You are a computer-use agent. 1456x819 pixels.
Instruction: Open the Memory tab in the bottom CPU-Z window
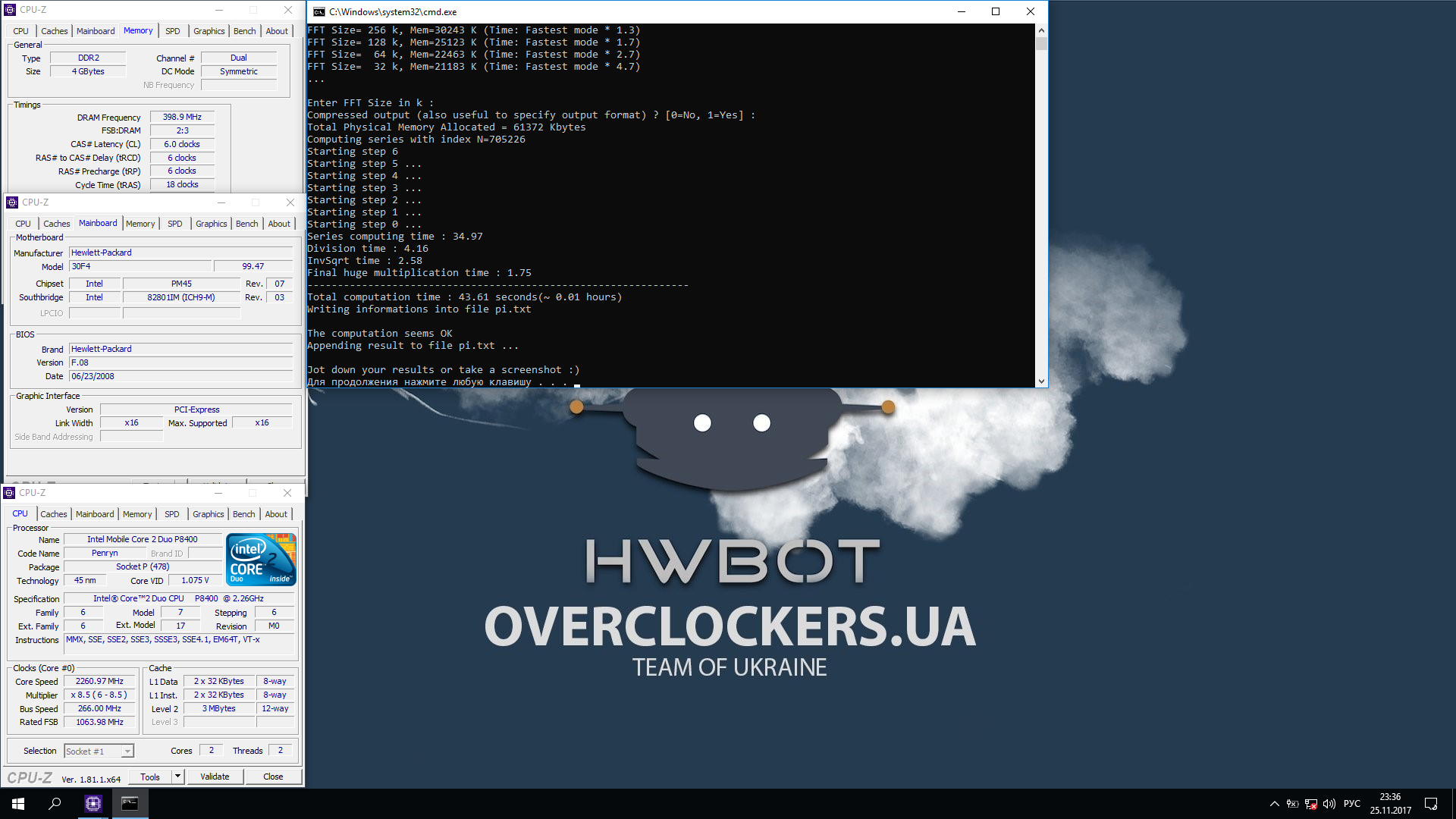137,514
